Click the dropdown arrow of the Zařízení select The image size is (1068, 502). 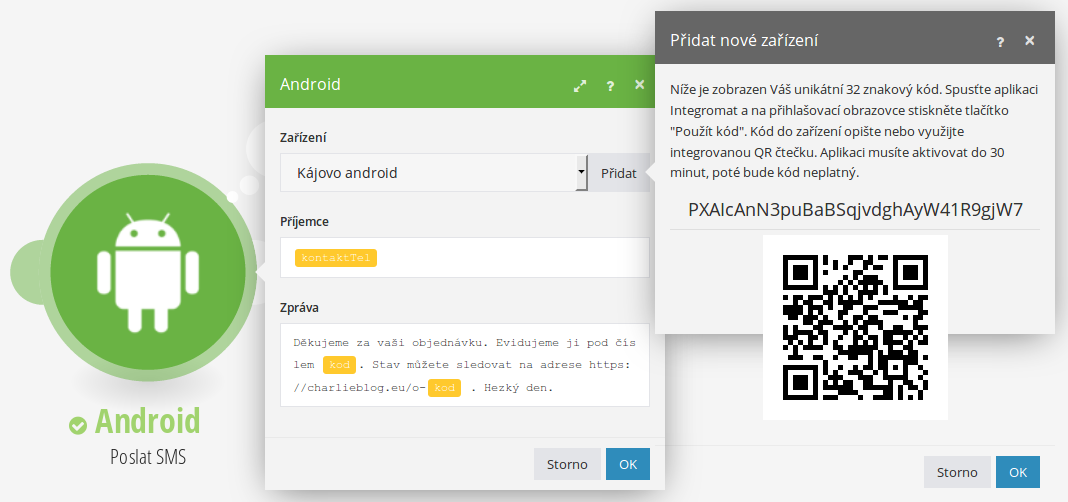(581, 172)
